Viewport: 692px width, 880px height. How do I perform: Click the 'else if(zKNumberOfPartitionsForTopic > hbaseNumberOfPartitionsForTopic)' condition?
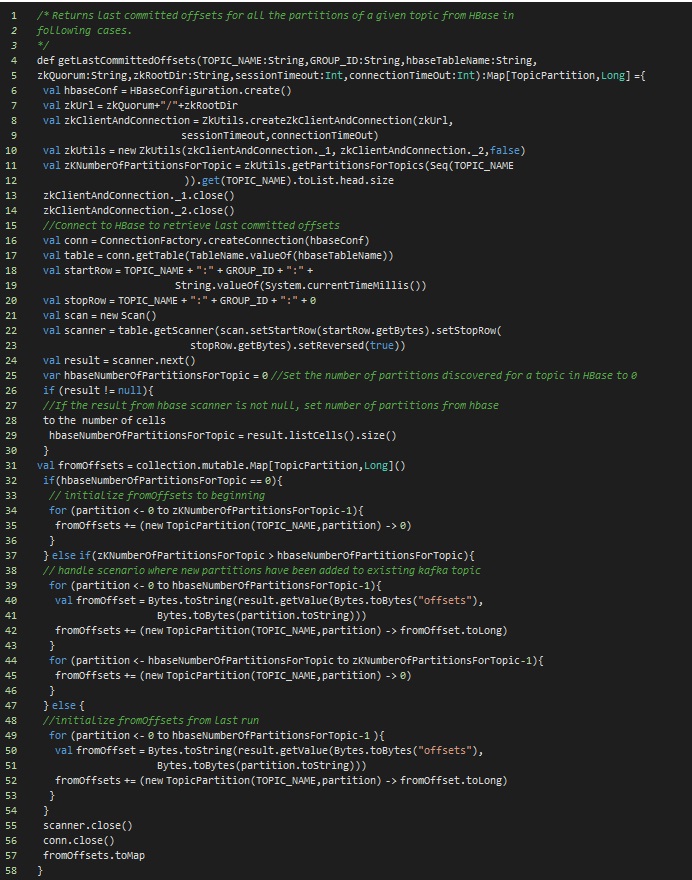click(260, 556)
